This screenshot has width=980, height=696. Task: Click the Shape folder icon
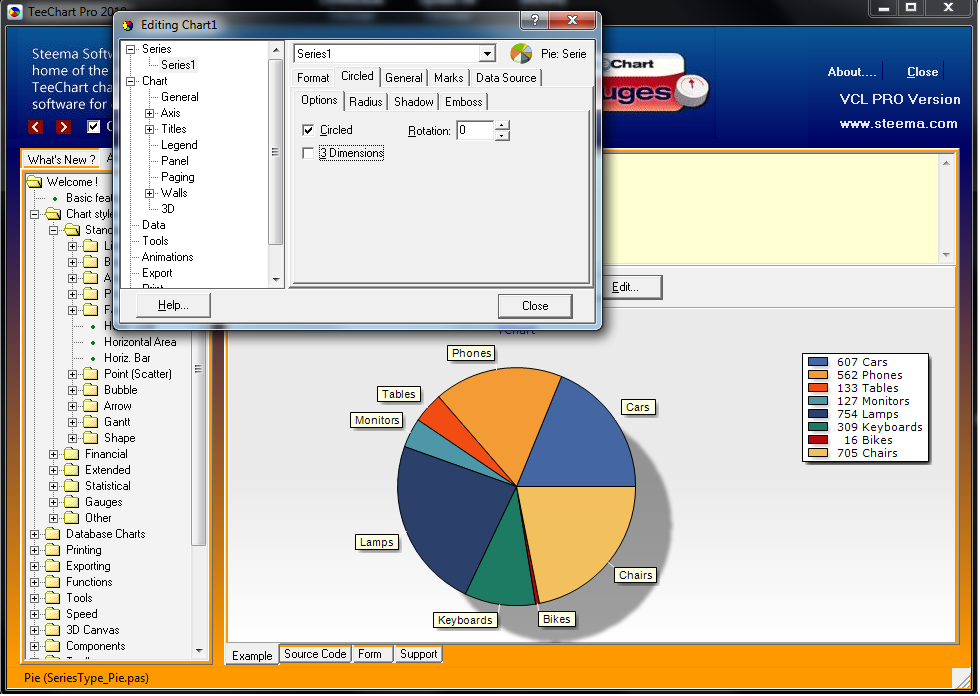pos(91,438)
